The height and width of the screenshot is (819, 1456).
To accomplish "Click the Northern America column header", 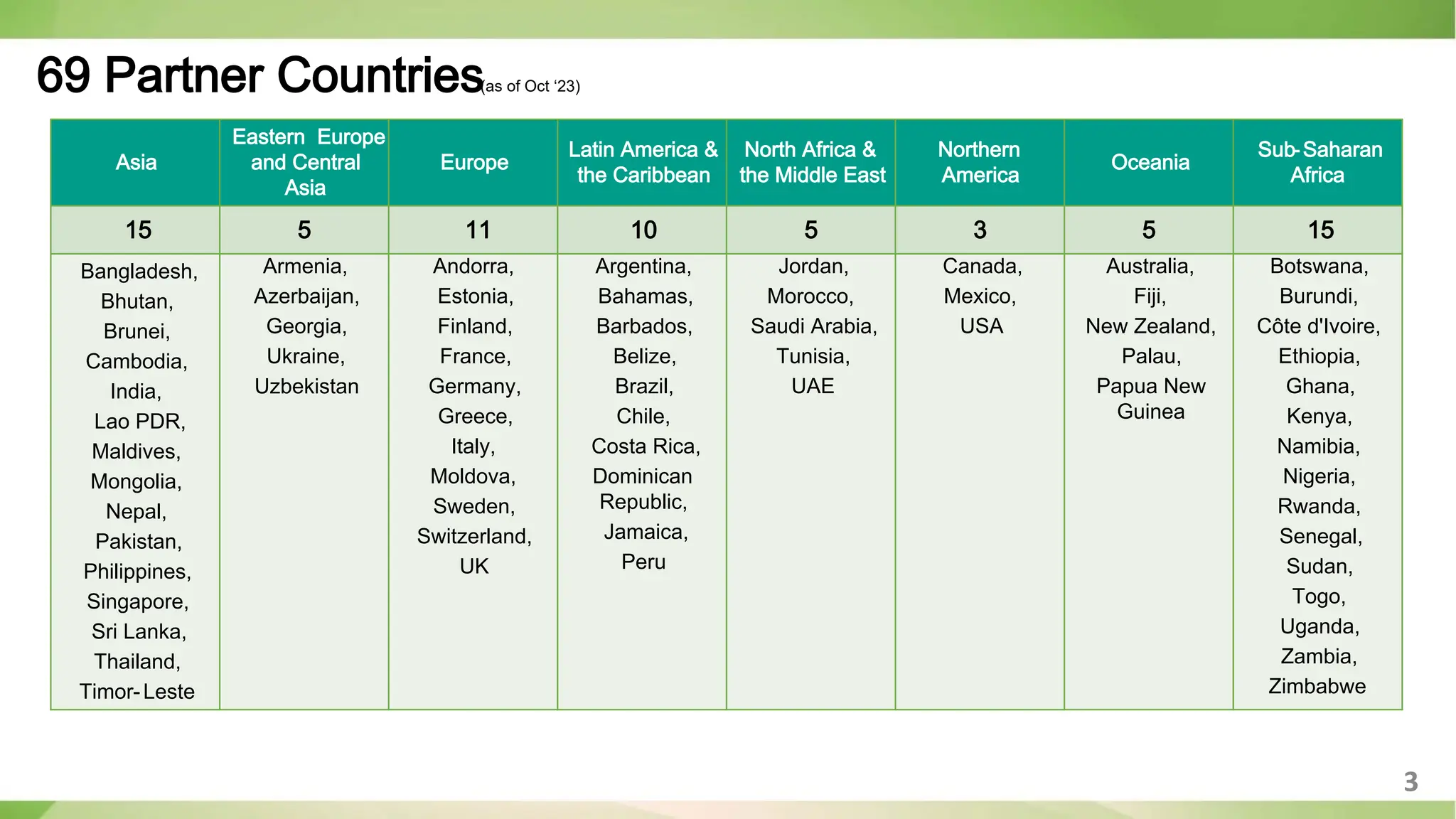I will 980,163.
